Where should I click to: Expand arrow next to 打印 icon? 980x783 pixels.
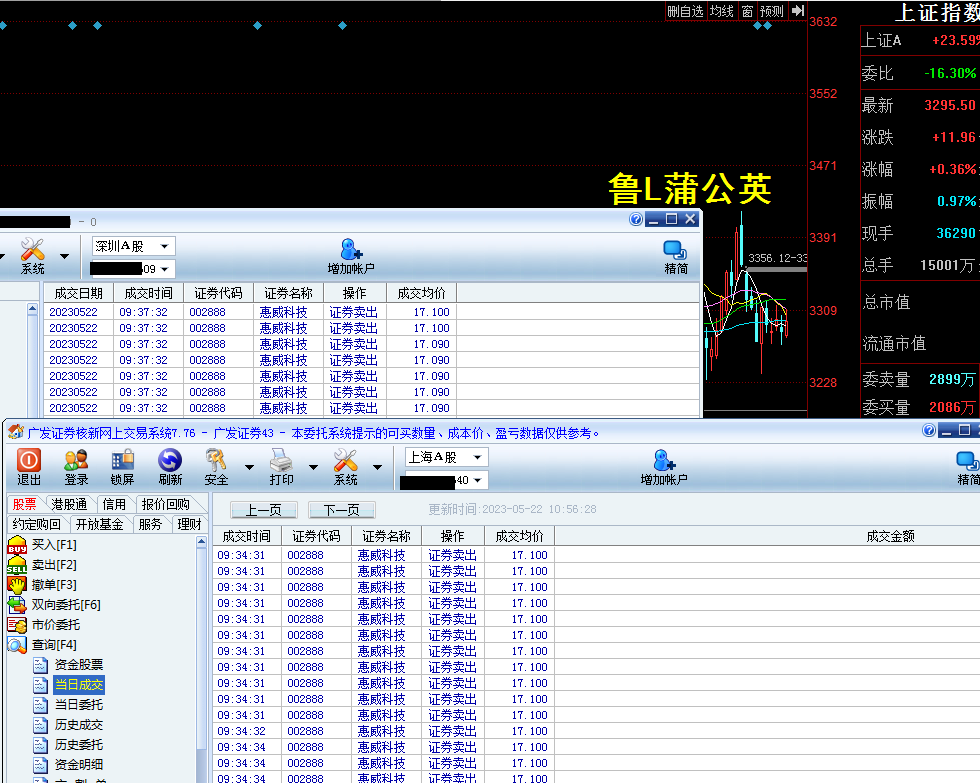pos(313,467)
